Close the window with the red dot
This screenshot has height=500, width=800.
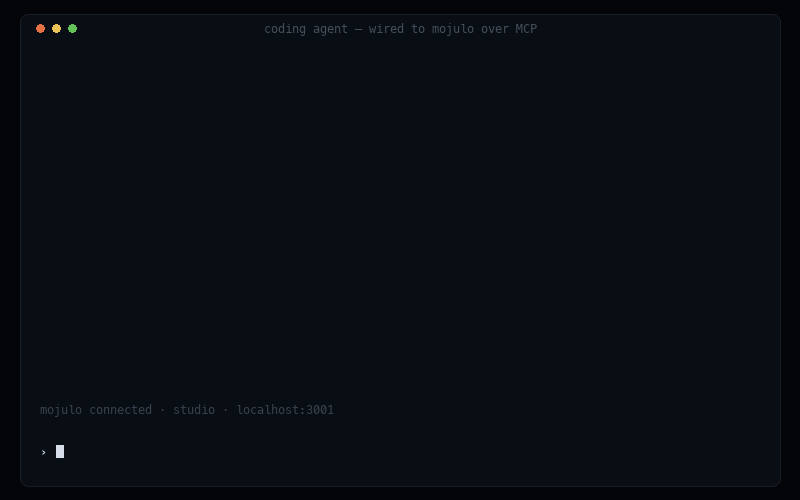coord(40,29)
